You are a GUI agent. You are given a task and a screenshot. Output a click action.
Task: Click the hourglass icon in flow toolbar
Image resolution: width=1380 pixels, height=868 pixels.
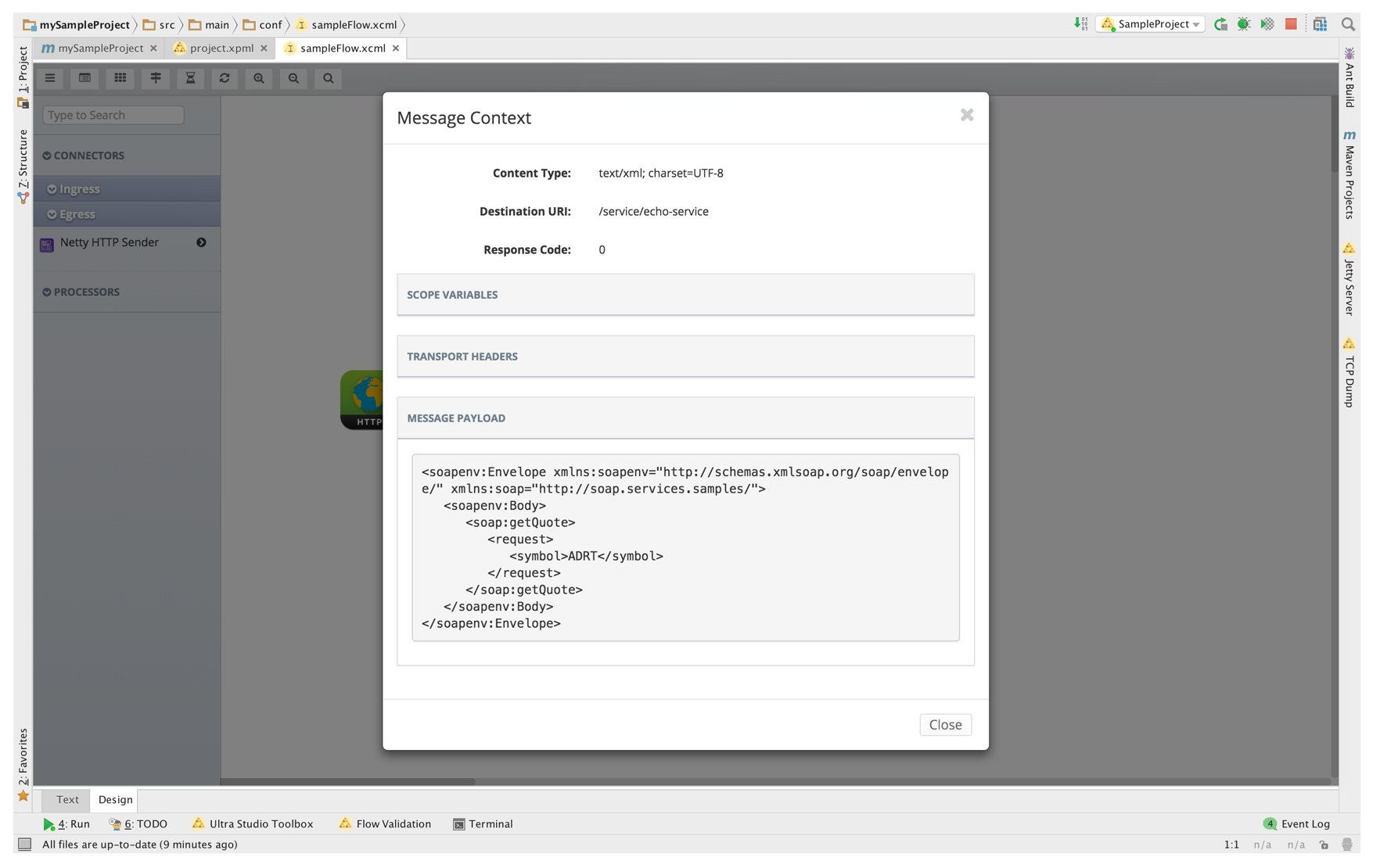190,78
